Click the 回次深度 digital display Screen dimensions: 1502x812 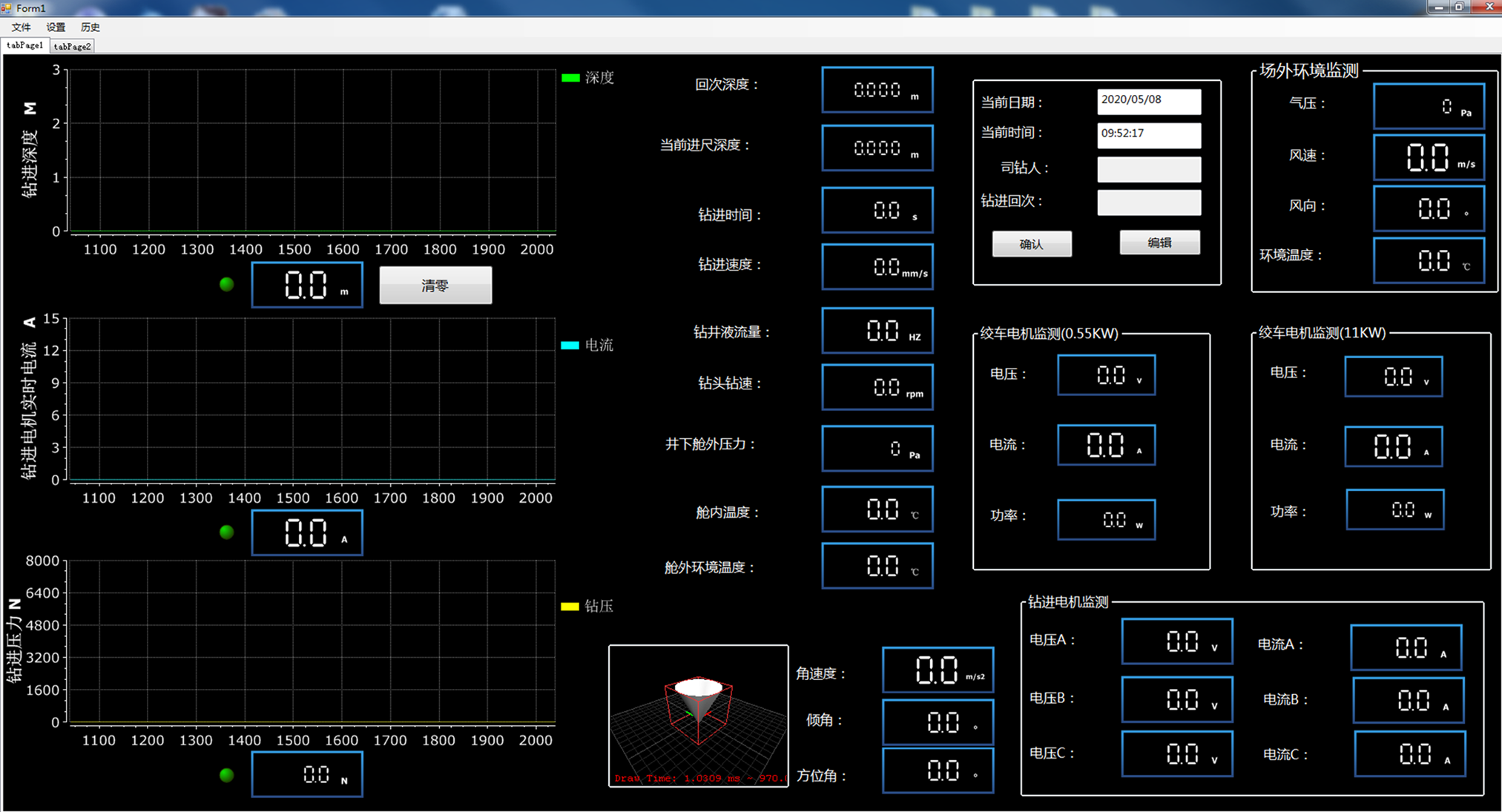pyautogui.click(x=877, y=90)
